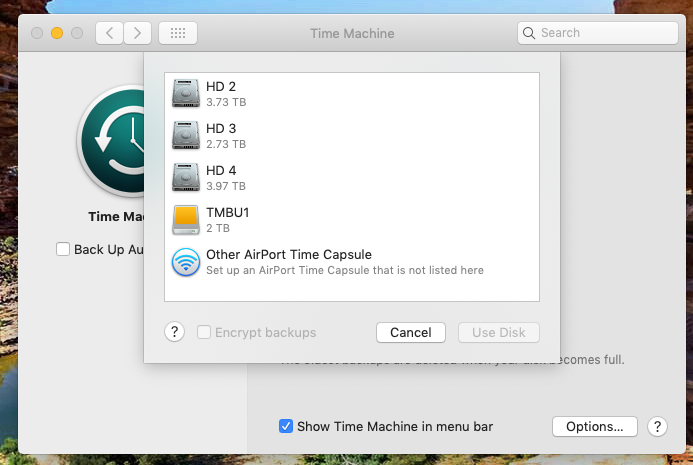Select the "3.73 TB" size text

[x=226, y=103]
